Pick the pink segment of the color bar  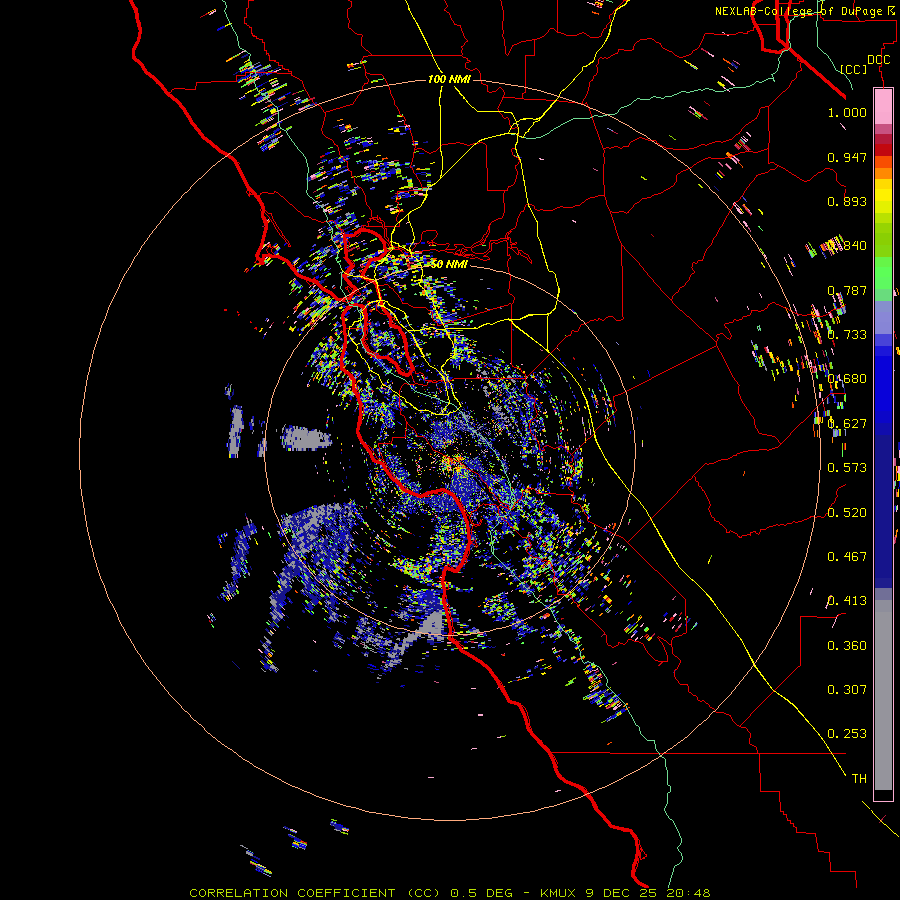pos(883,106)
